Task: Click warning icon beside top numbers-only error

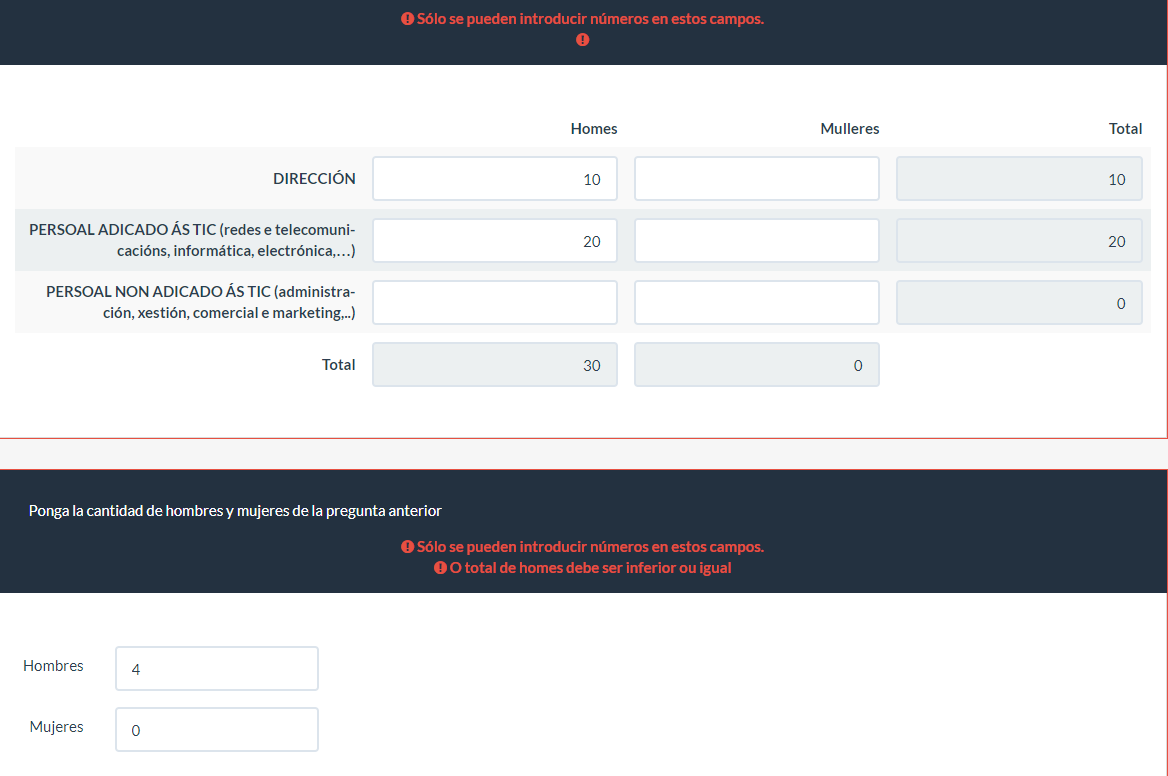Action: tap(407, 19)
